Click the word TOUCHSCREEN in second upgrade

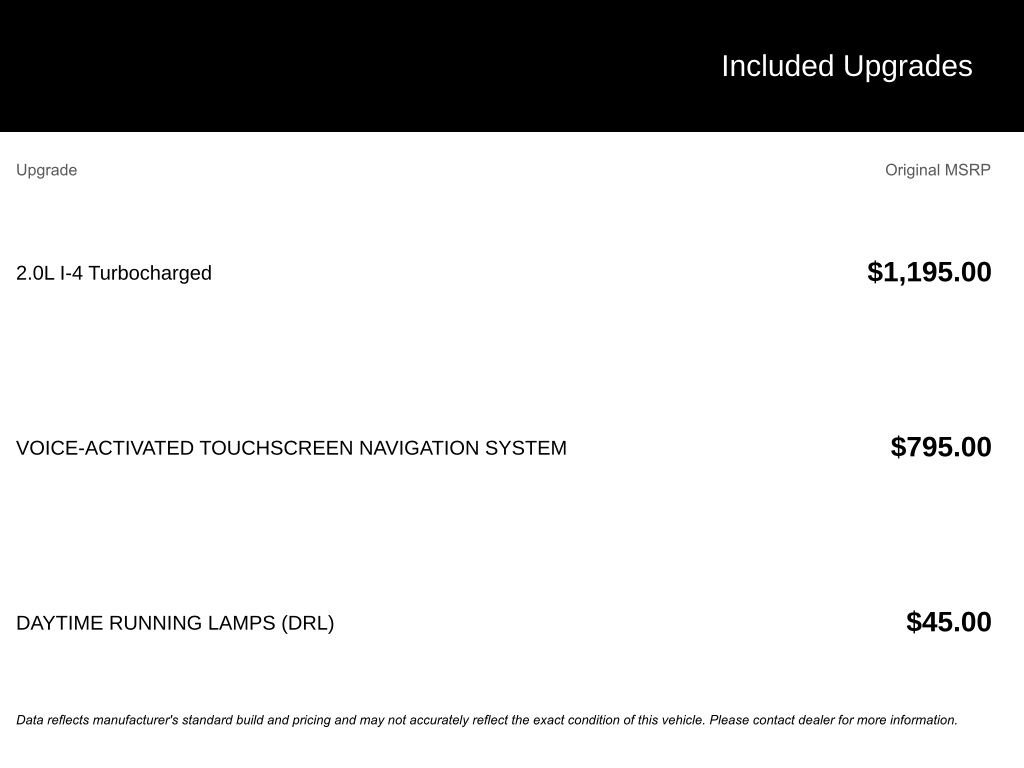pyautogui.click(x=276, y=448)
